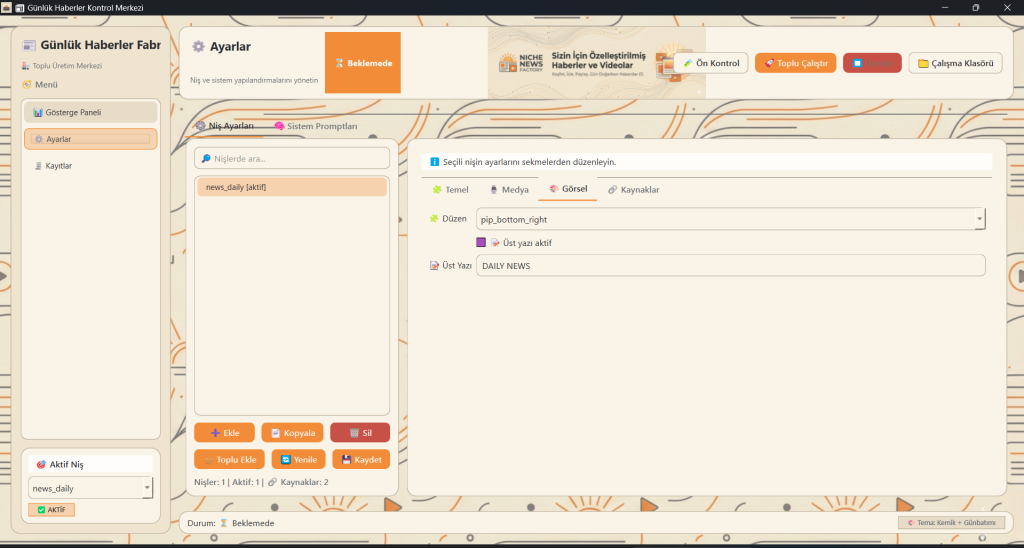Click the Ön Kontrol button
This screenshot has height=548, width=1024.
(x=710, y=63)
